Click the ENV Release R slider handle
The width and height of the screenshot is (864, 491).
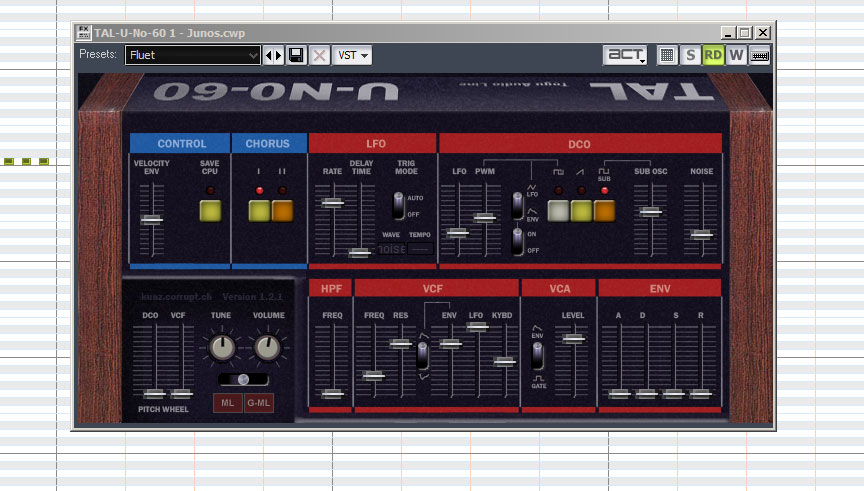[700, 393]
